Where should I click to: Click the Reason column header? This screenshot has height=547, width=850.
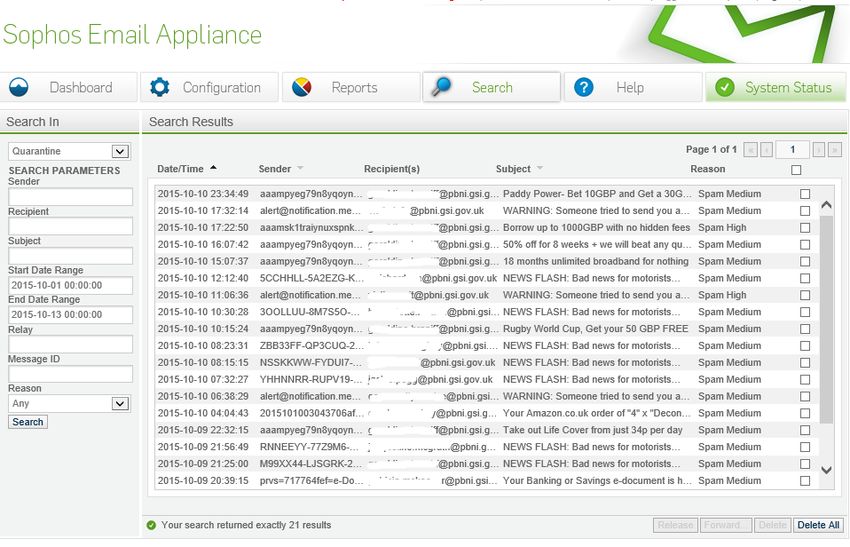(707, 169)
